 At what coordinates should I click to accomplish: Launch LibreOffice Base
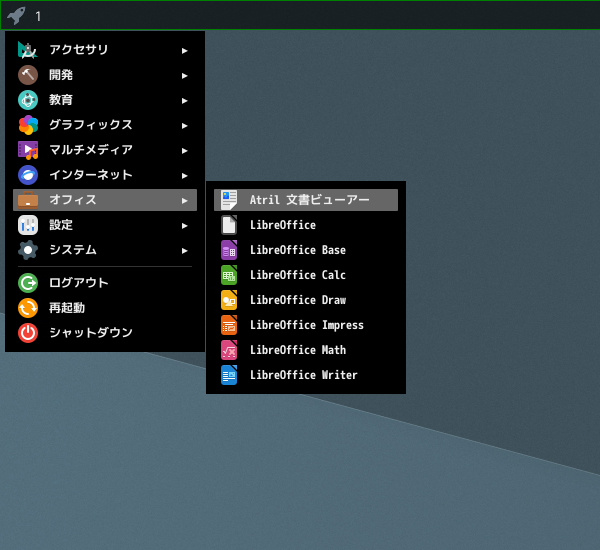pyautogui.click(x=306, y=250)
